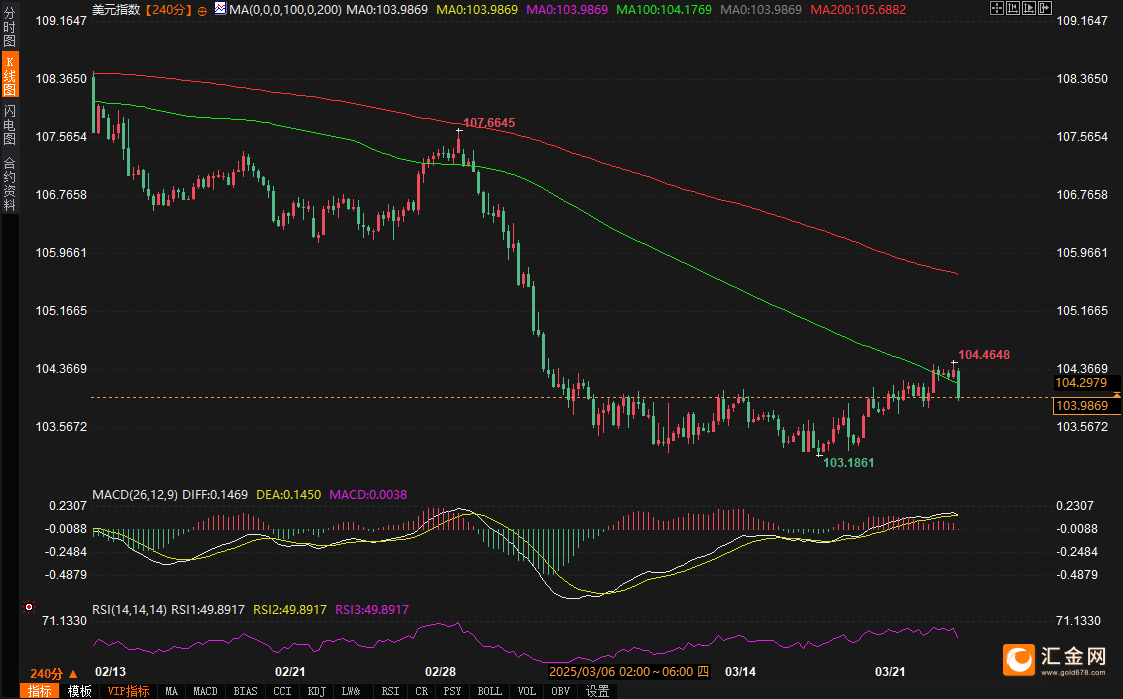Image resolution: width=1123 pixels, height=699 pixels.
Task: Click the skip-to-start chart axis icon
Action: coord(1013,9)
